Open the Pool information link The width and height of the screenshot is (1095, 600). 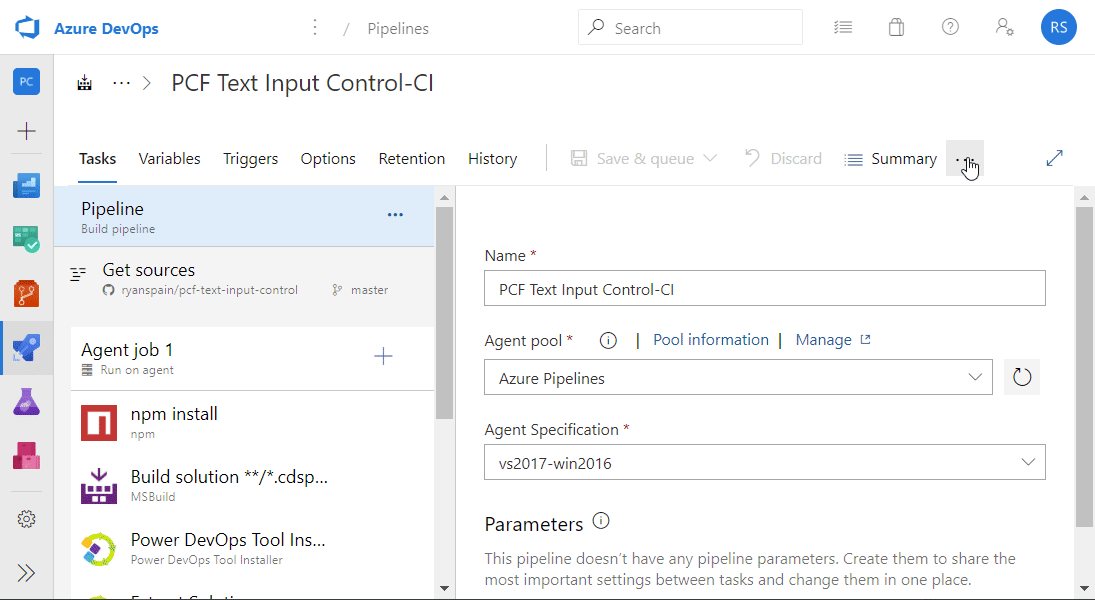coord(711,339)
